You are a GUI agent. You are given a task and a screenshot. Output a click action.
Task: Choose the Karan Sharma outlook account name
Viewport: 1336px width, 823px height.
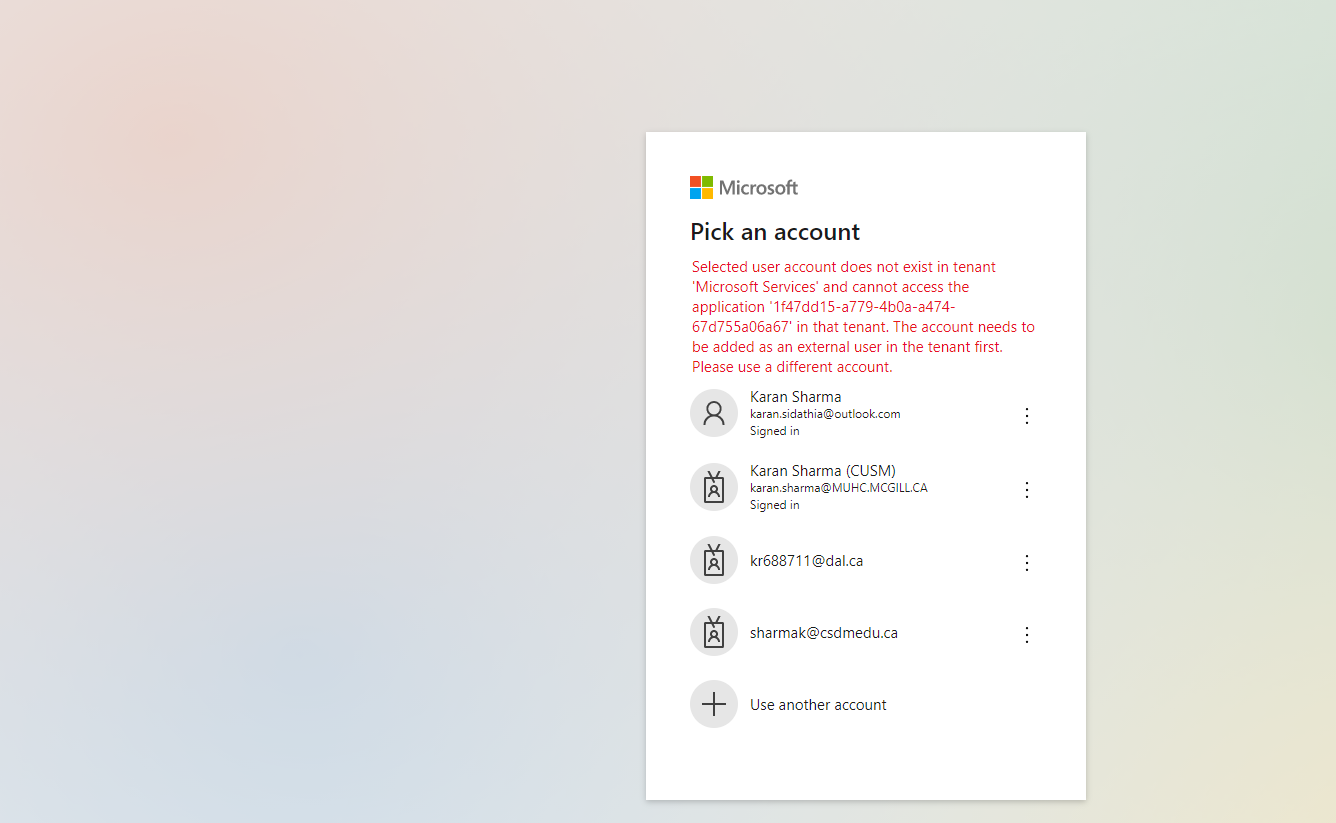pos(796,397)
